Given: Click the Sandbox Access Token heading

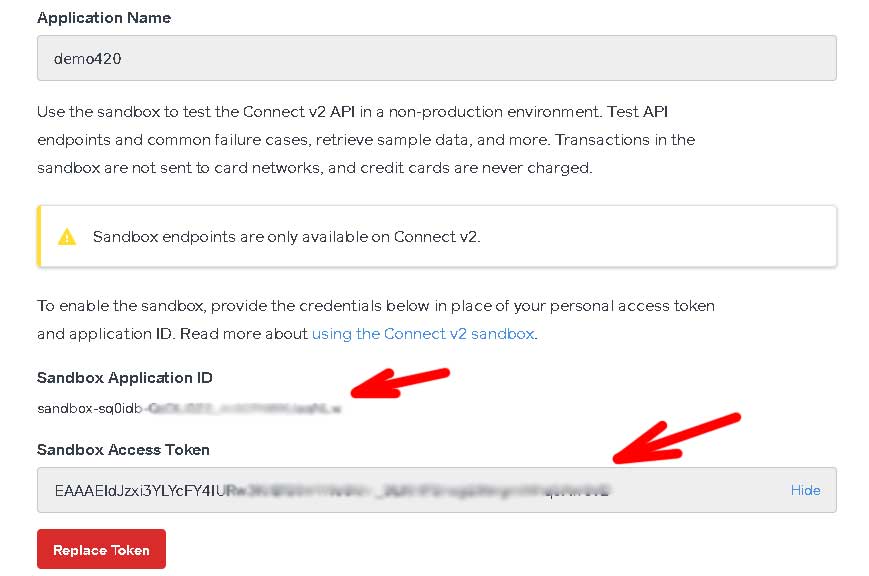Looking at the screenshot, I should point(123,450).
